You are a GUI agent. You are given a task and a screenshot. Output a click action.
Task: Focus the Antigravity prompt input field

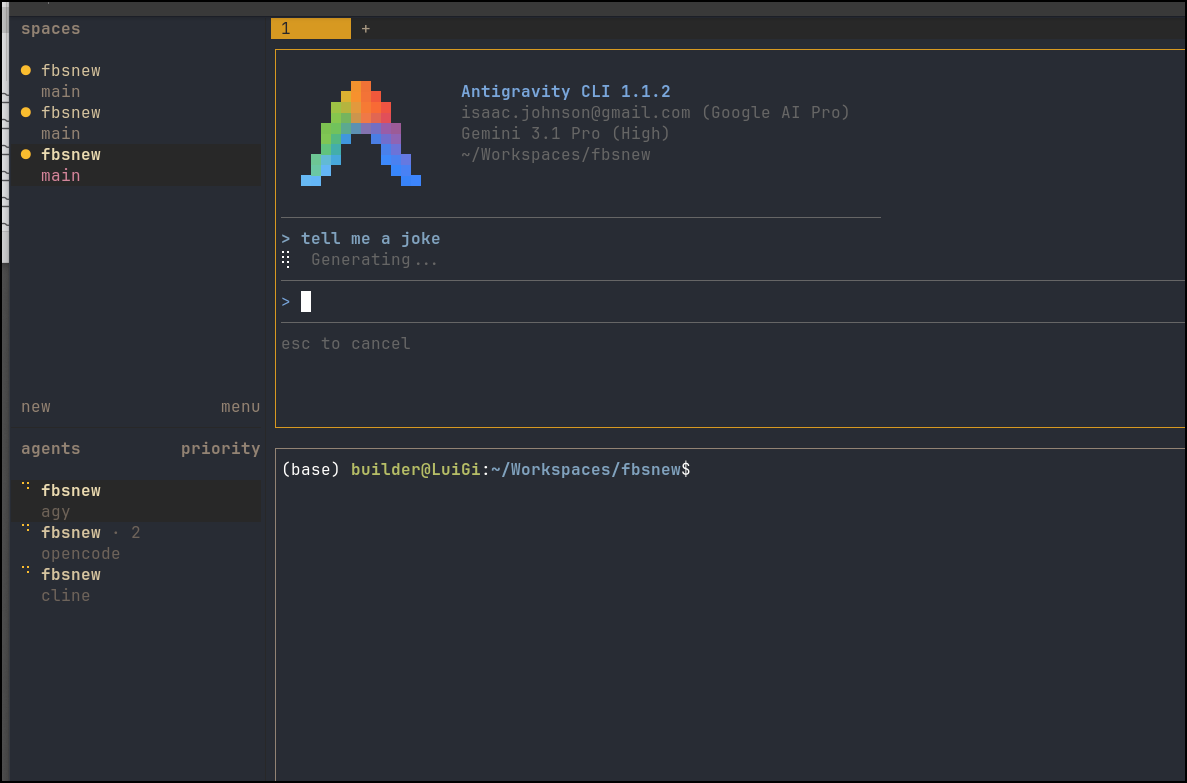click(x=732, y=301)
